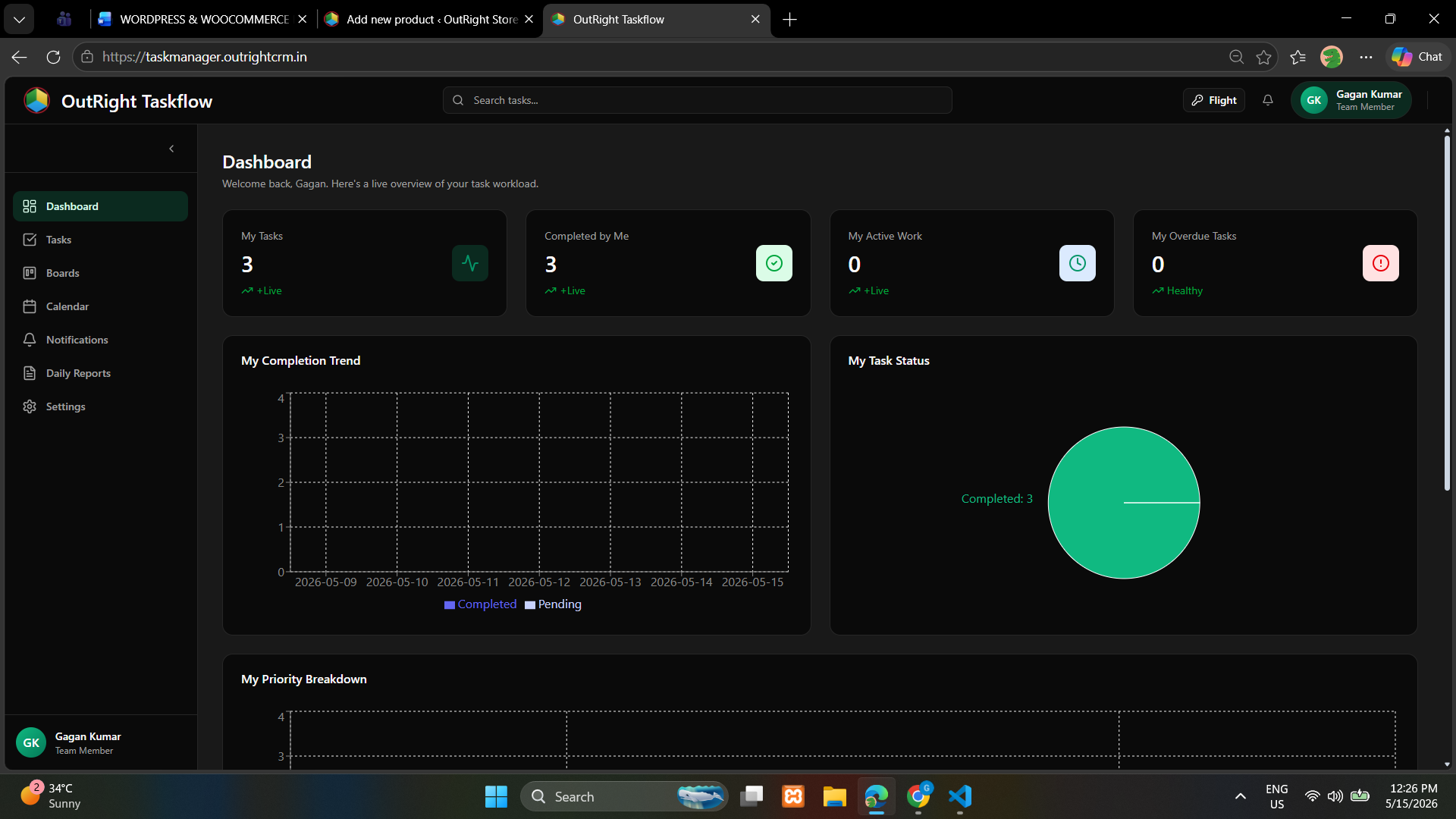Click the Healthy status text
The width and height of the screenshot is (1456, 819).
coord(1185,290)
